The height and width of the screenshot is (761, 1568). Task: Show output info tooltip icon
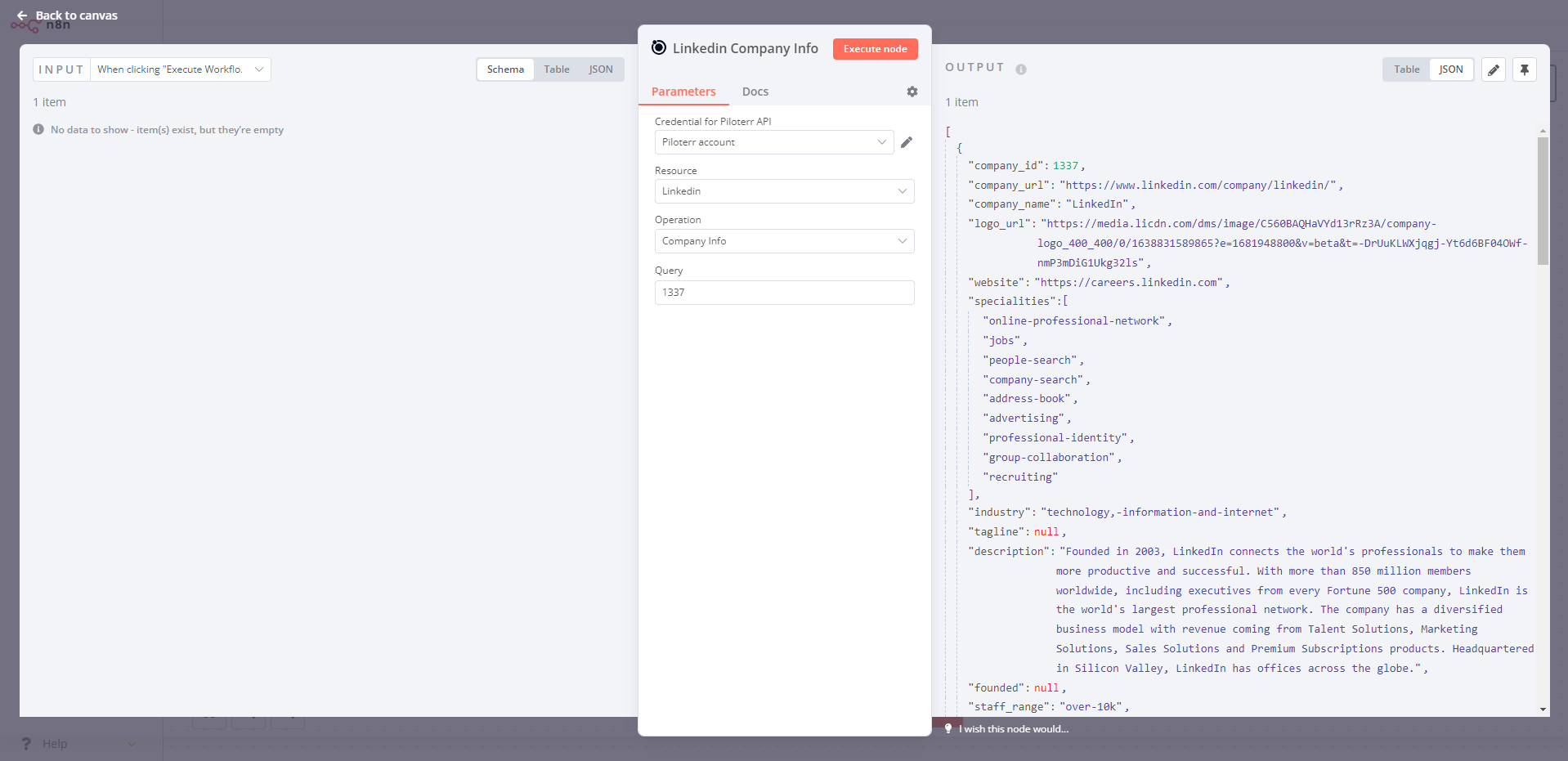[x=1021, y=69]
